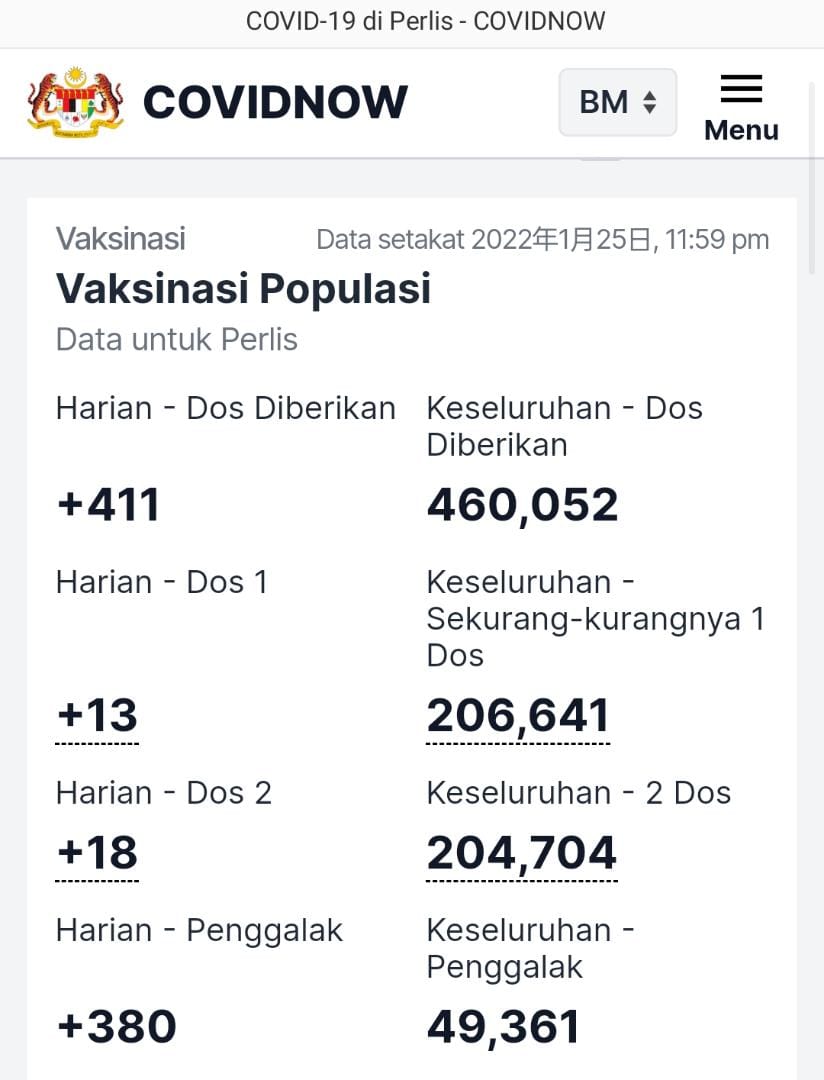Screen dimensions: 824x1080
Task: Open the BM language dropdown
Action: [617, 102]
